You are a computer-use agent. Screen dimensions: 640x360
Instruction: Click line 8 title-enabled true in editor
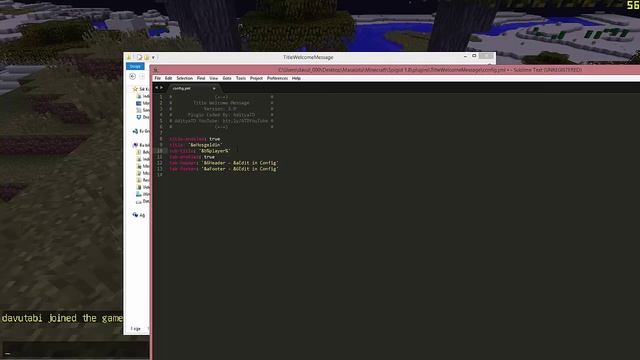coord(195,139)
